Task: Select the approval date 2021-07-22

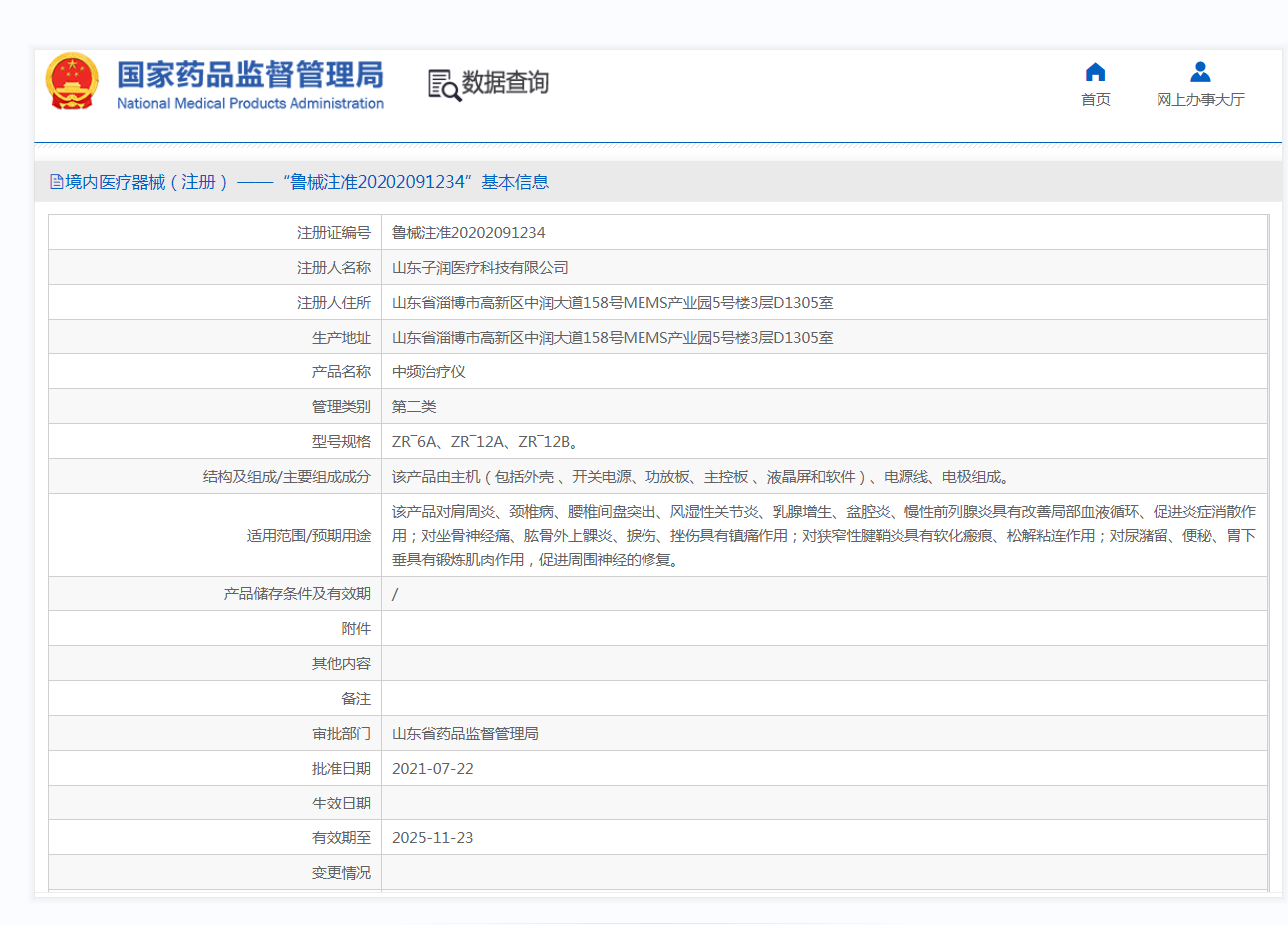Action: point(432,769)
